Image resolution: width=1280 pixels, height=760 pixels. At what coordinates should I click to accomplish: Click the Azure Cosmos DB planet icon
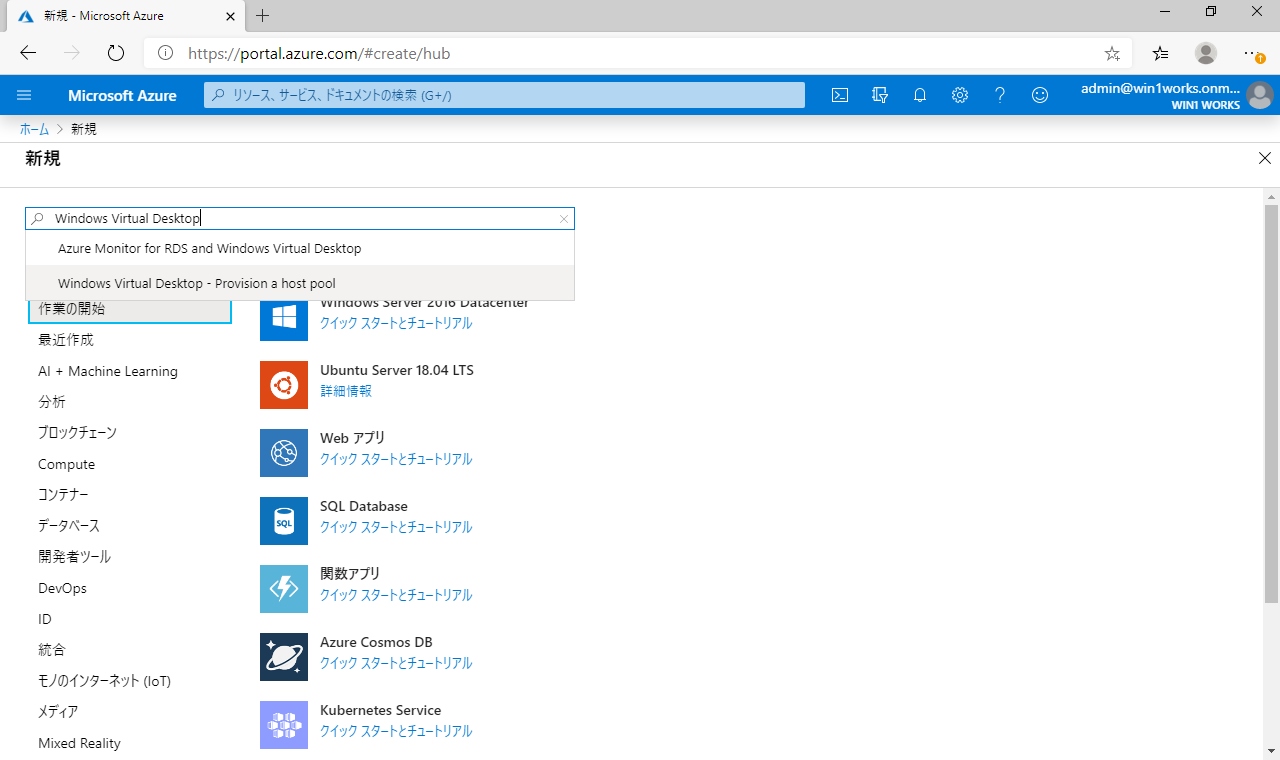click(x=284, y=657)
